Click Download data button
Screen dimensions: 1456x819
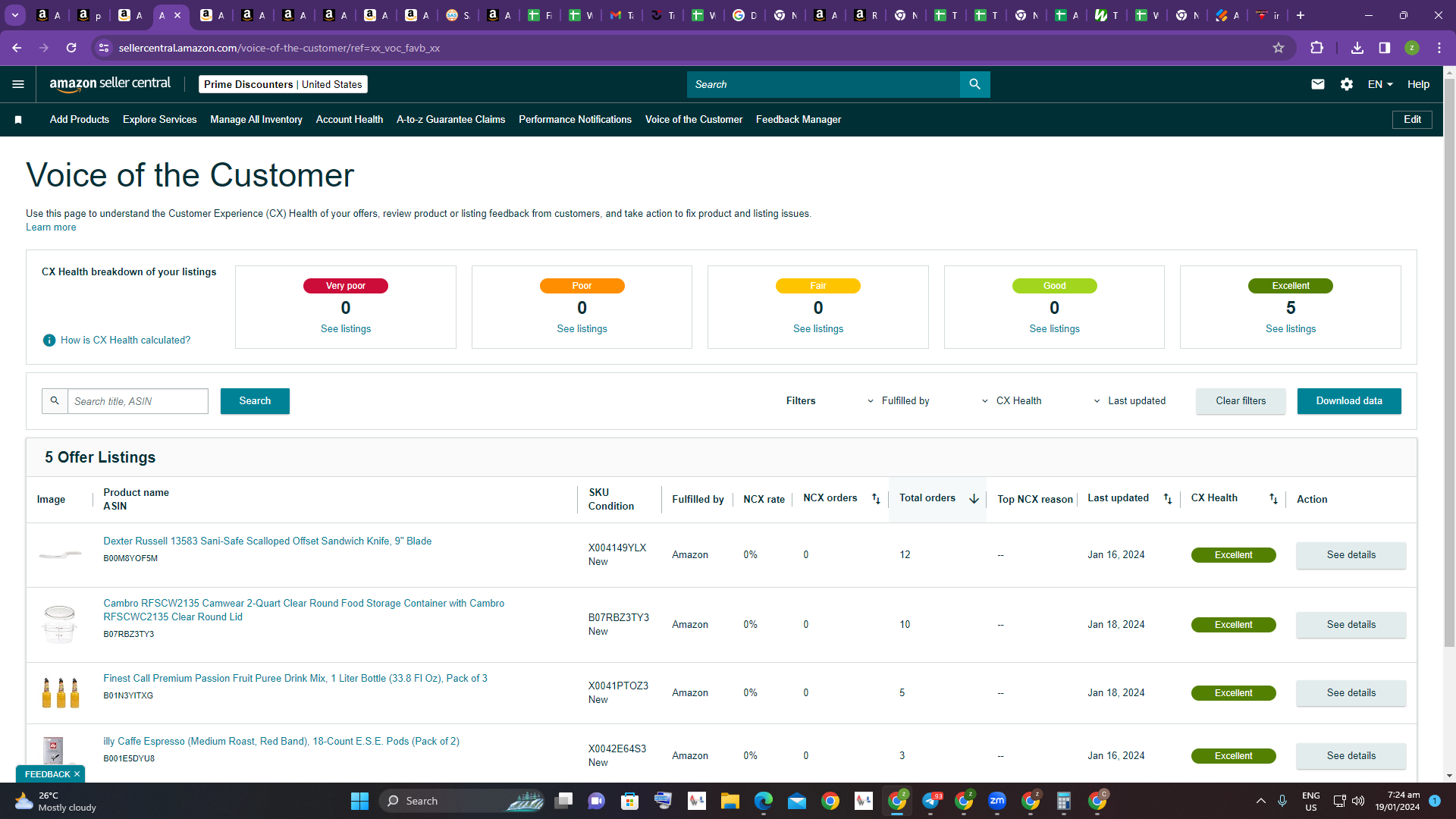(1349, 401)
